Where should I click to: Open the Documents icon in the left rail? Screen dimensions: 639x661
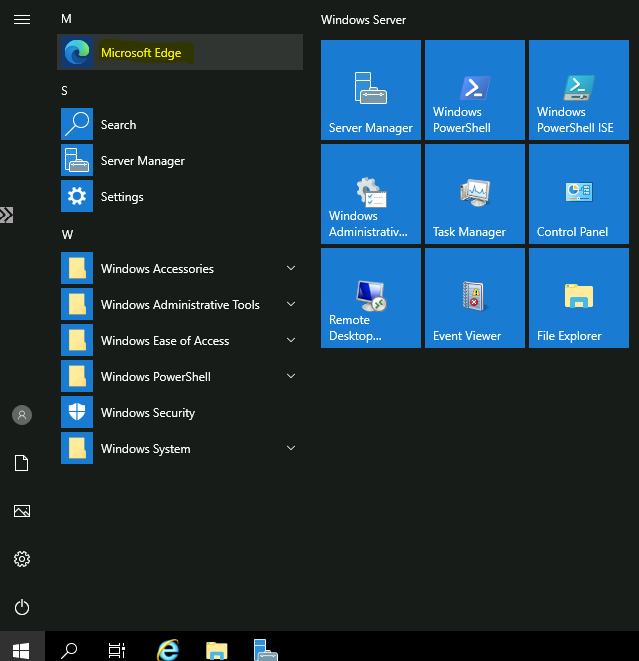22,463
